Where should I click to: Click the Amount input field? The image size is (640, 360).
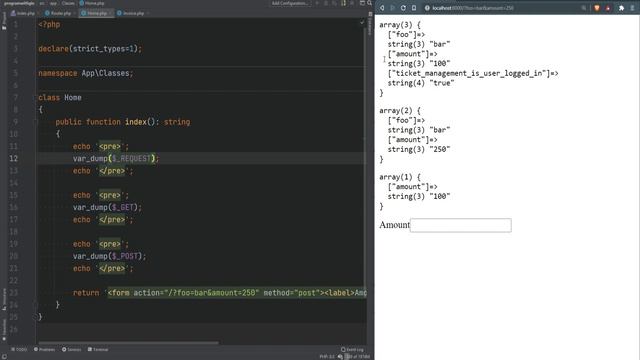[460, 225]
